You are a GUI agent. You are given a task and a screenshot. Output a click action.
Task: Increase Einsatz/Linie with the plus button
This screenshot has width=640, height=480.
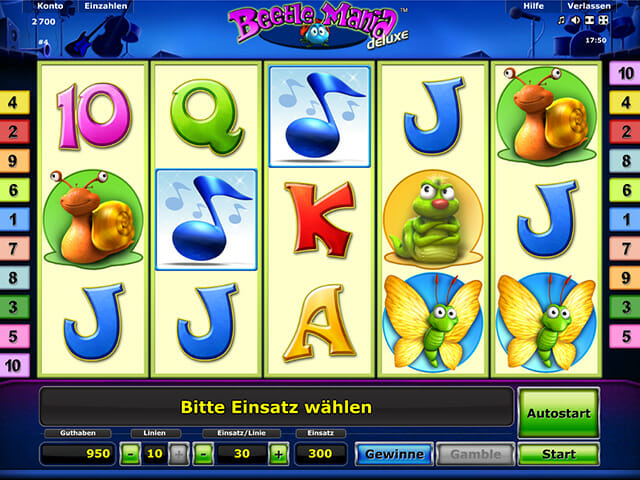pos(279,454)
